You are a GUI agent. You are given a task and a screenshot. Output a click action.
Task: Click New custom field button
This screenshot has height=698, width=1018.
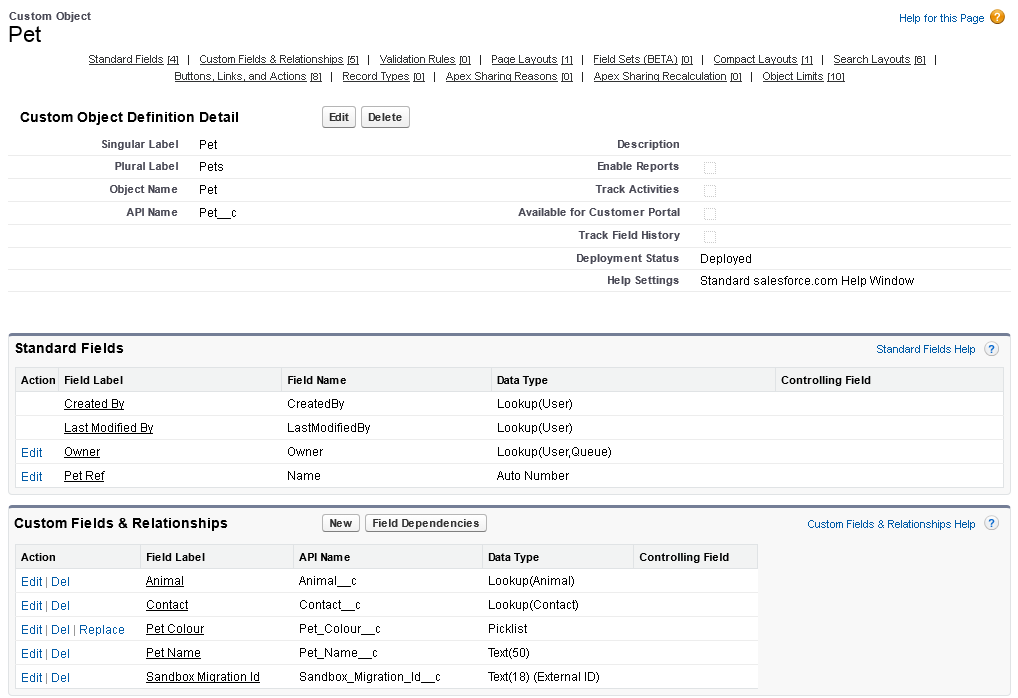tap(341, 523)
